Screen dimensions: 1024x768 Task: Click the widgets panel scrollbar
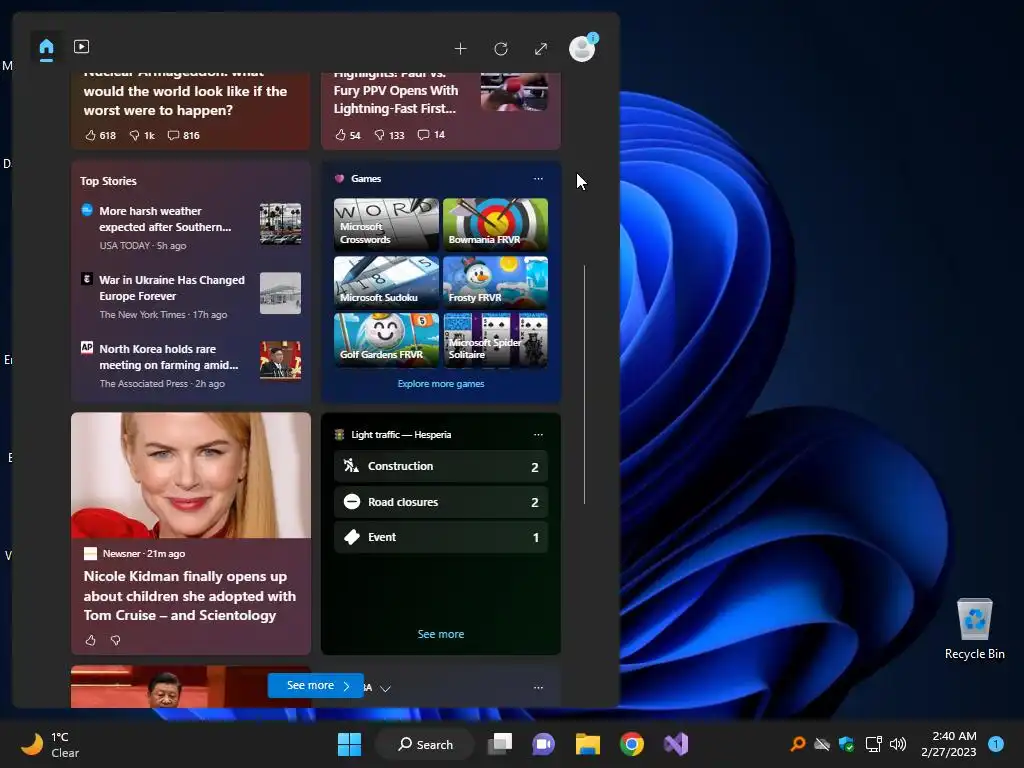[x=584, y=384]
